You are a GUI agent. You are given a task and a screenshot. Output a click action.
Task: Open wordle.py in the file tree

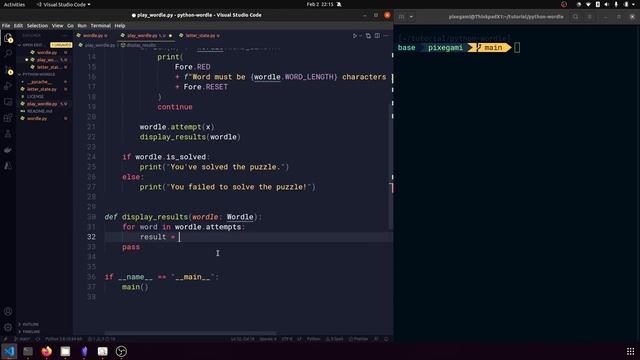[37, 118]
